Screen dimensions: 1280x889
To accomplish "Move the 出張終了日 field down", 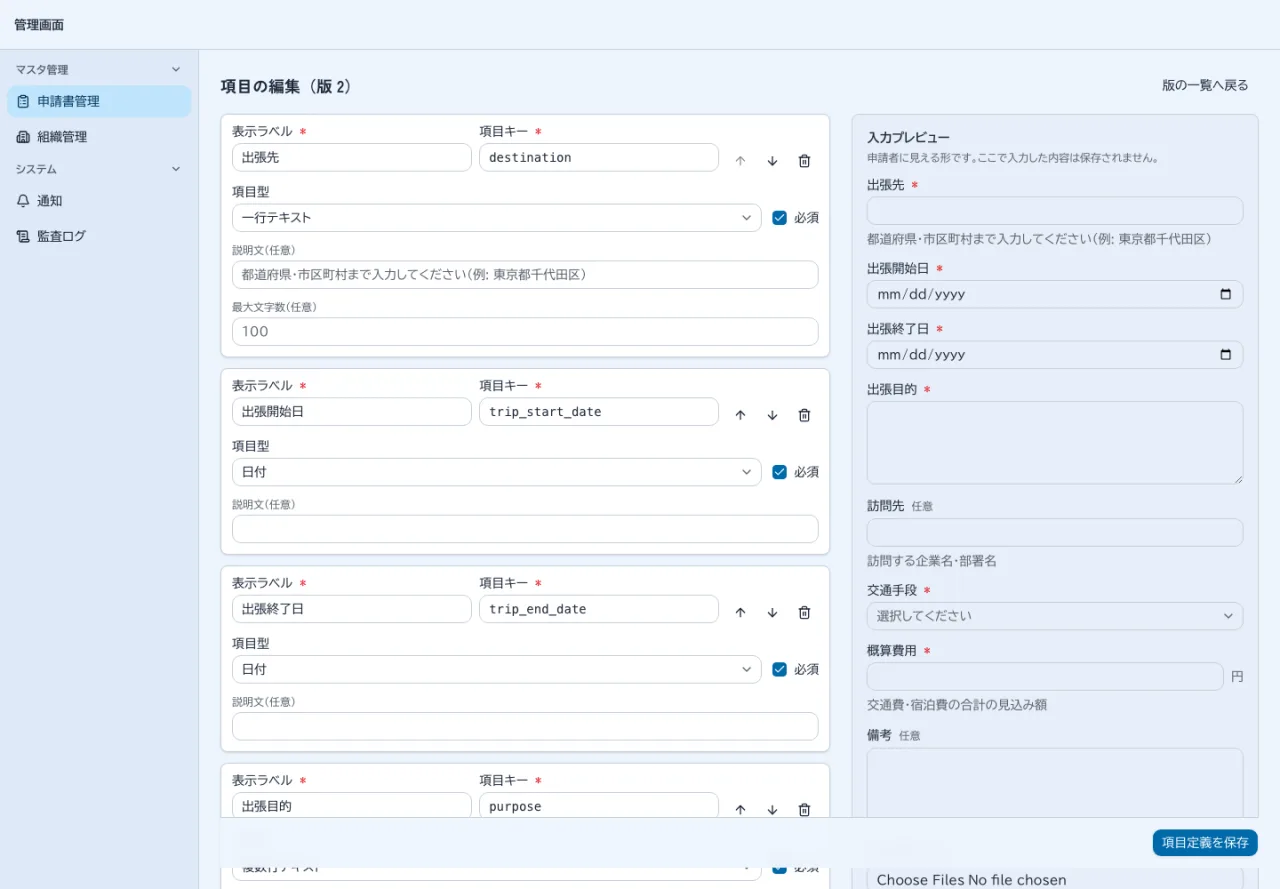I will (772, 613).
